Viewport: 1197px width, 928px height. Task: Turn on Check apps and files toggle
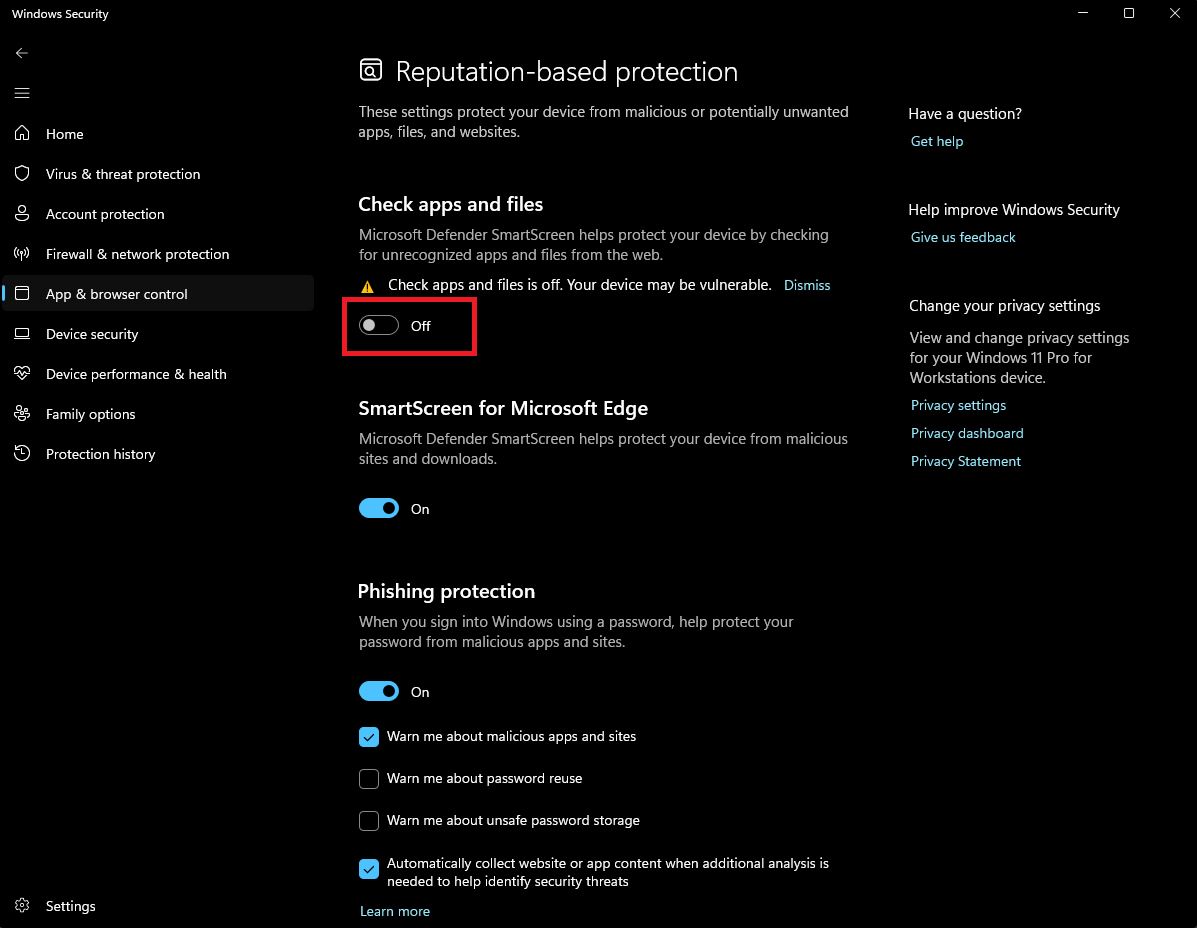point(379,326)
